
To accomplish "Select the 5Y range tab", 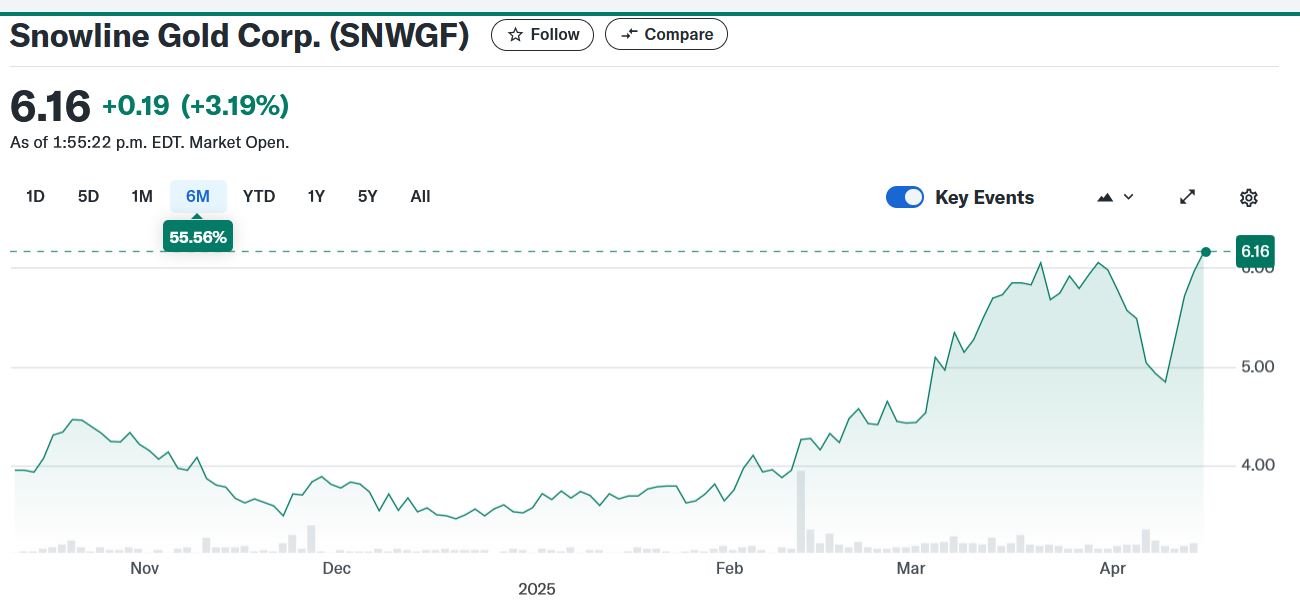I will [368, 196].
